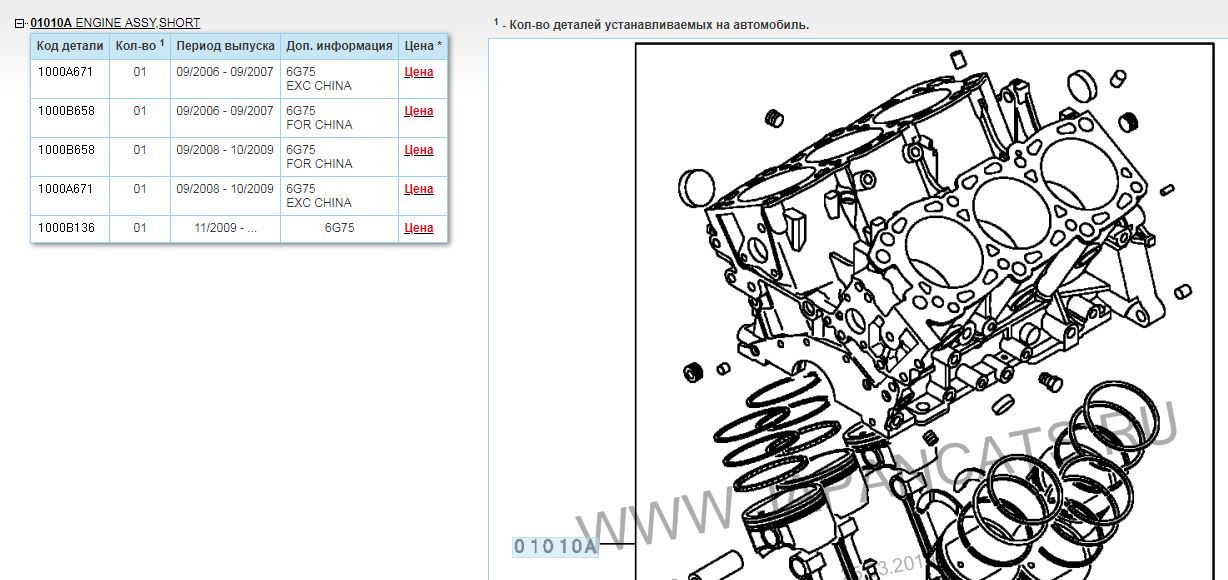Click the footnote about Кол-во деталей
The width and height of the screenshot is (1228, 580).
pyautogui.click(x=655, y=24)
